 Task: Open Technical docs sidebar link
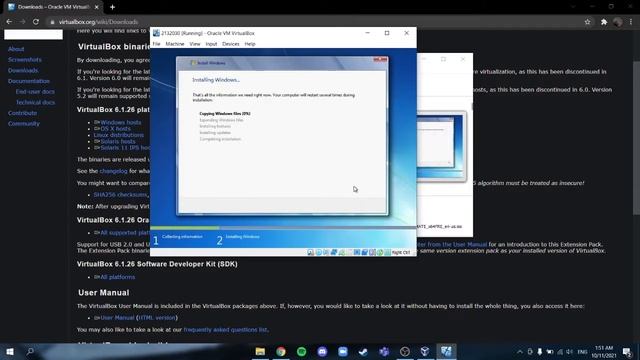click(36, 102)
